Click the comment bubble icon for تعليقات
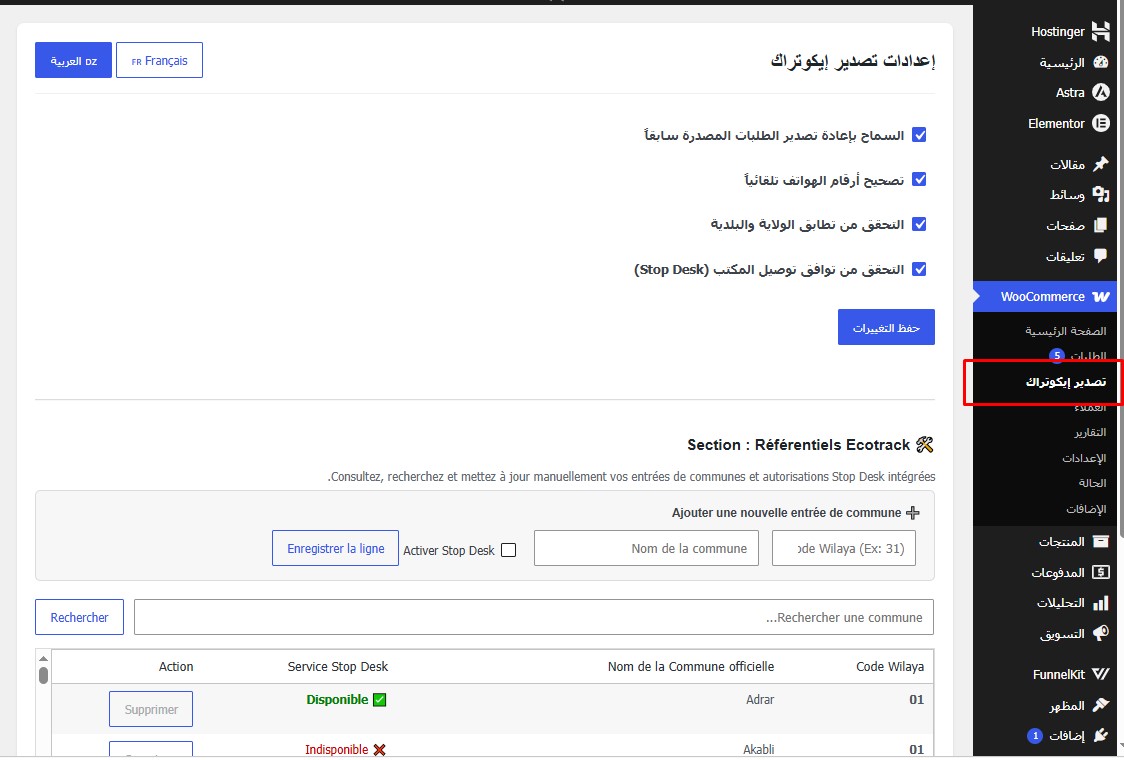The image size is (1124, 760). click(x=1100, y=255)
